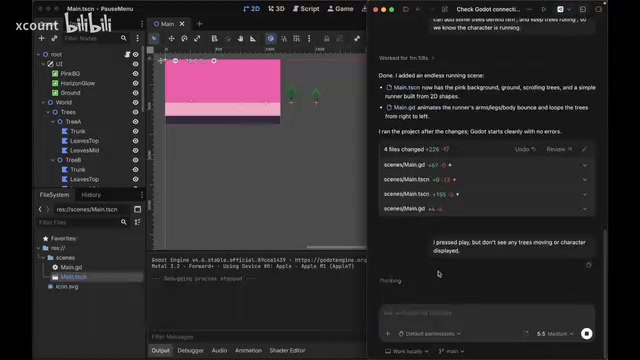The height and width of the screenshot is (360, 640).
Task: Open snapping options three-dot menu
Action: tap(309, 38)
